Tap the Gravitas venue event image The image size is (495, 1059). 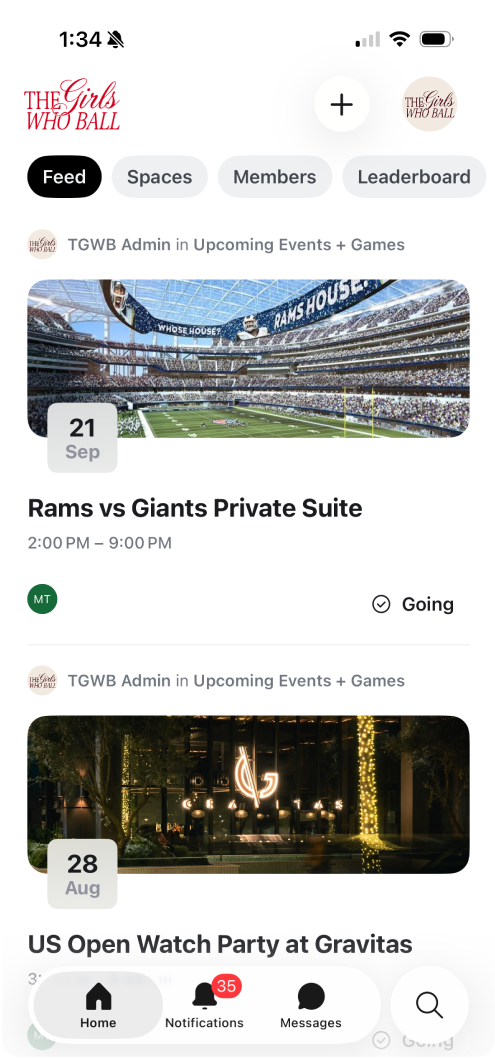coord(249,794)
